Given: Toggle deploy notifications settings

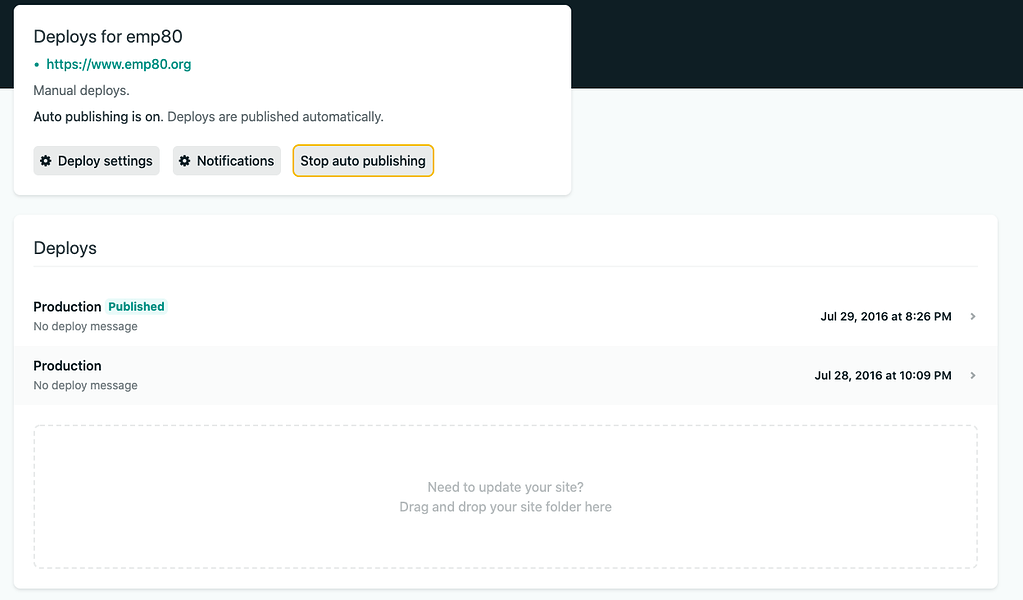Looking at the screenshot, I should (x=226, y=160).
